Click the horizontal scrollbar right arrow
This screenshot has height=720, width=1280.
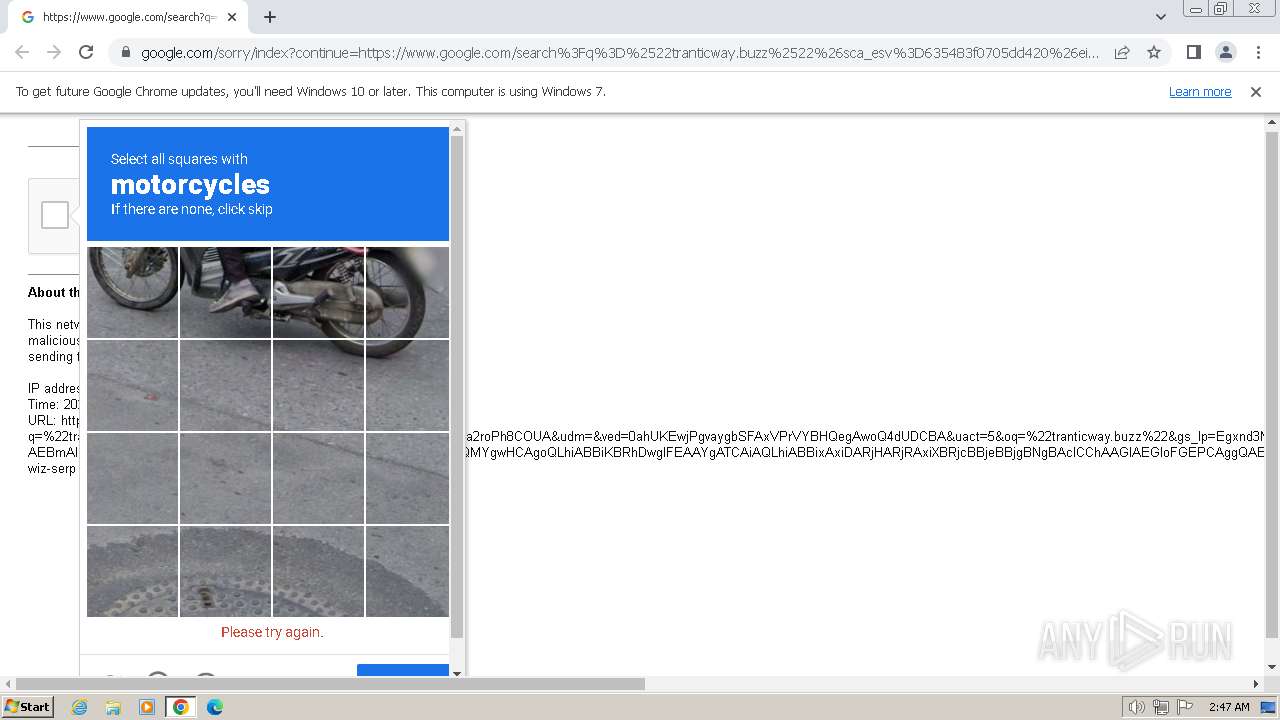(x=1256, y=684)
